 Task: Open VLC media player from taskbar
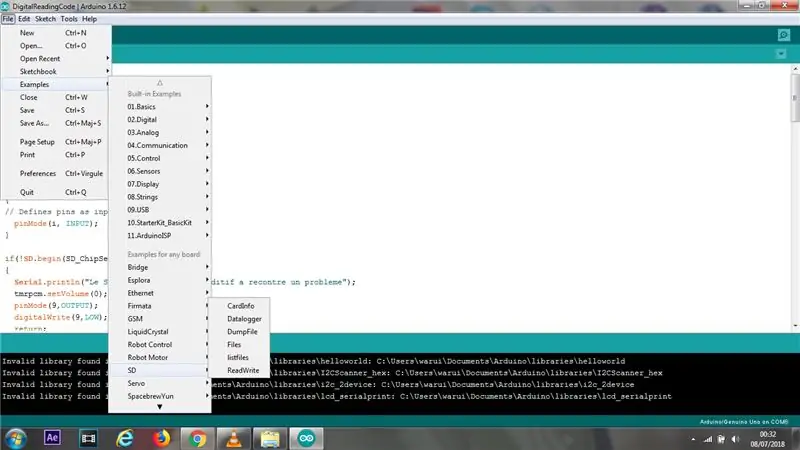pyautogui.click(x=234, y=438)
